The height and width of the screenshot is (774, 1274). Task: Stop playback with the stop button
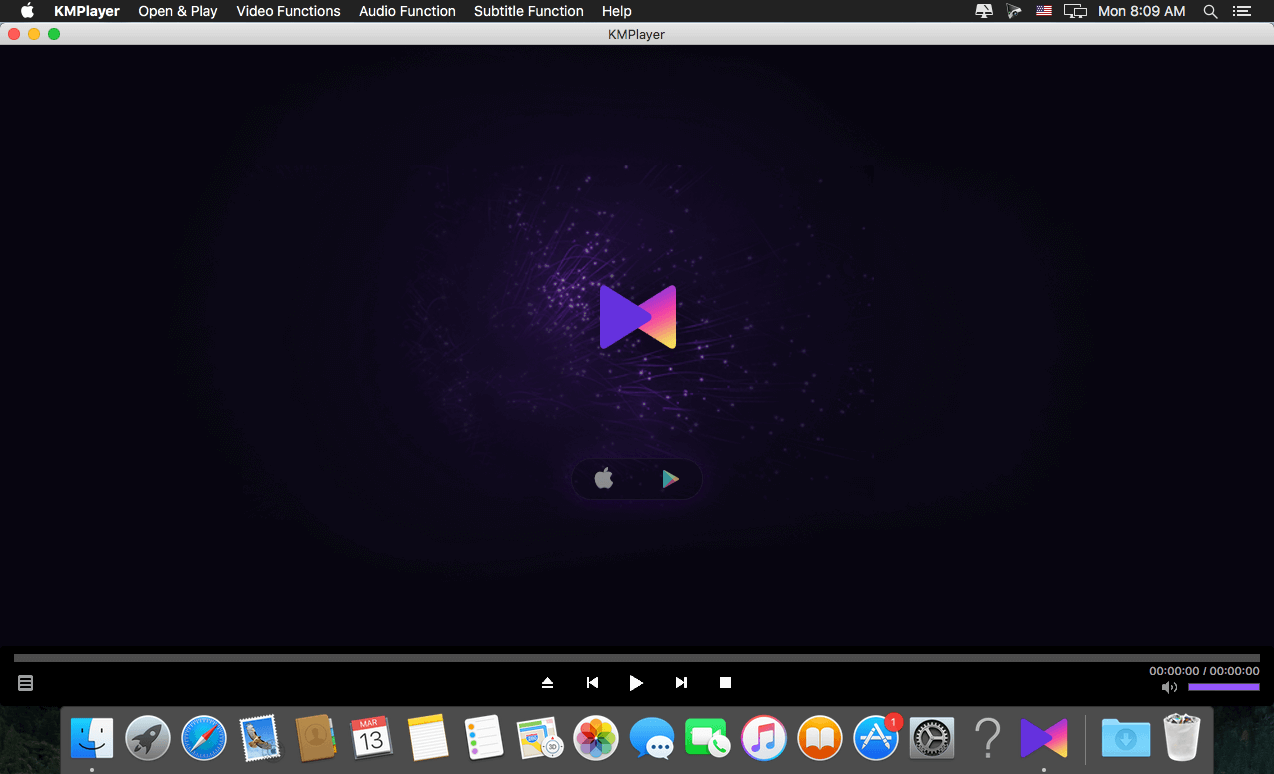point(726,683)
